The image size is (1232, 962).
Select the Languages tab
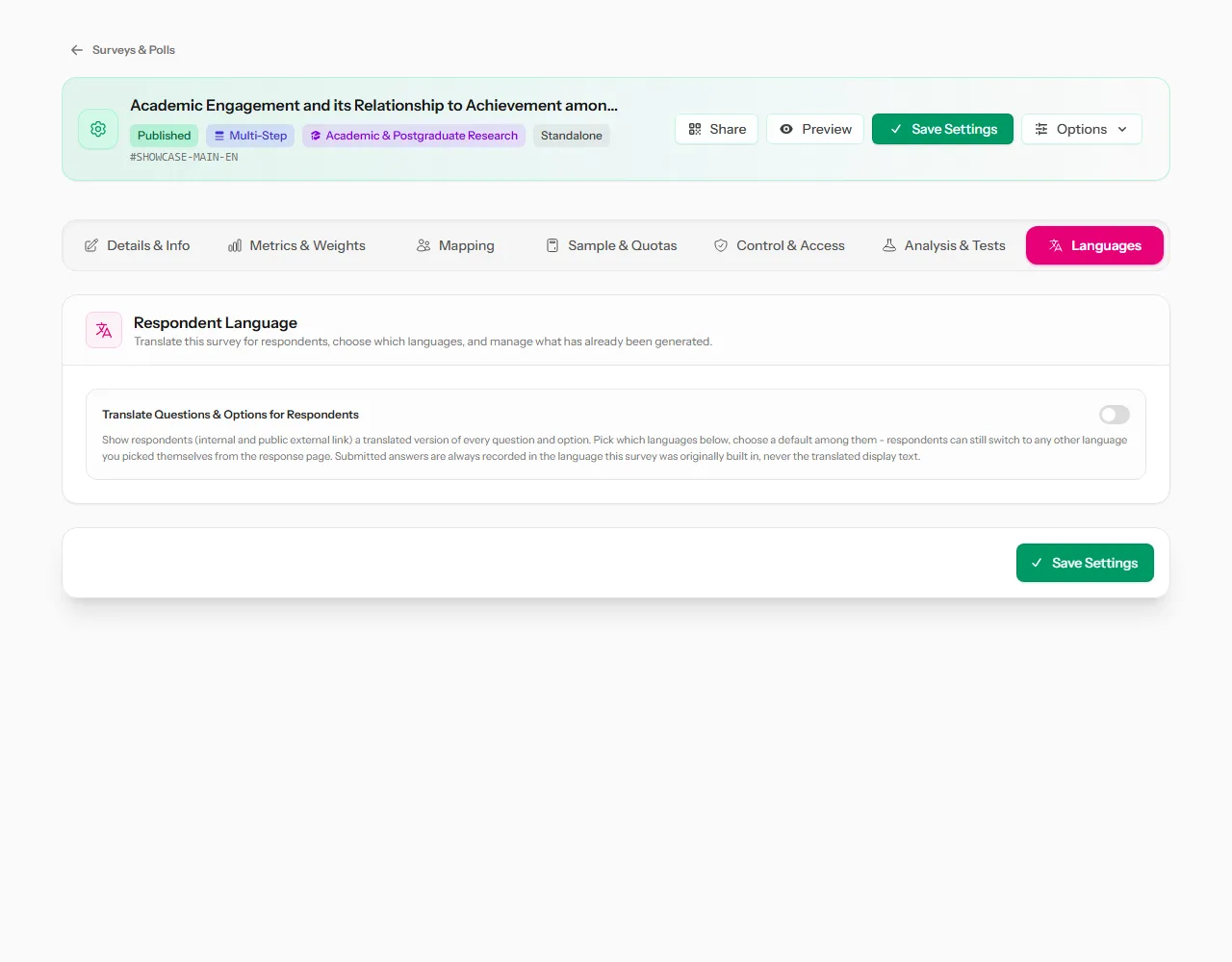tap(1094, 245)
